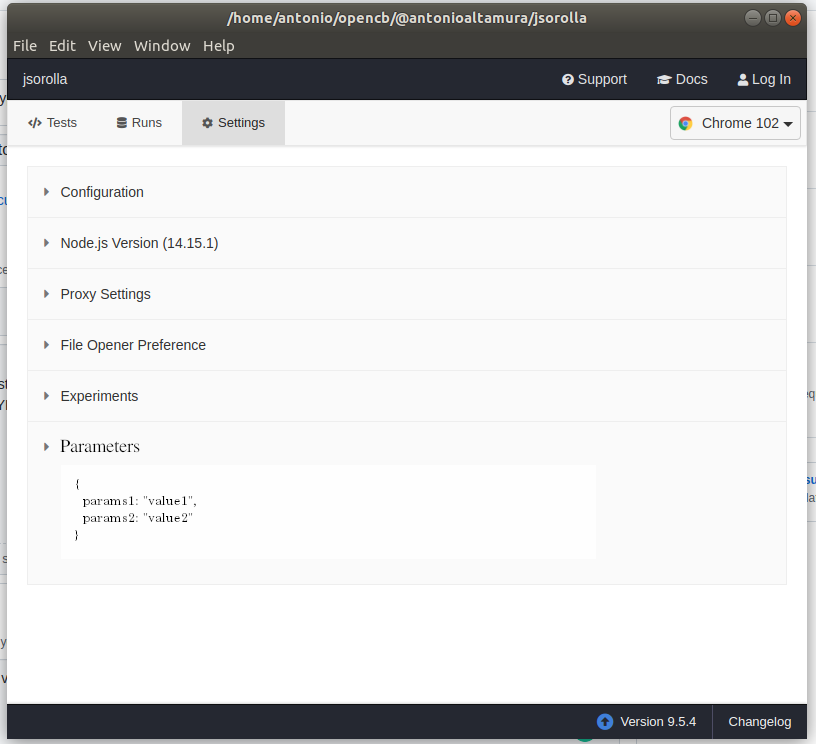Select the Tests code icon
816x744 pixels.
(32, 122)
